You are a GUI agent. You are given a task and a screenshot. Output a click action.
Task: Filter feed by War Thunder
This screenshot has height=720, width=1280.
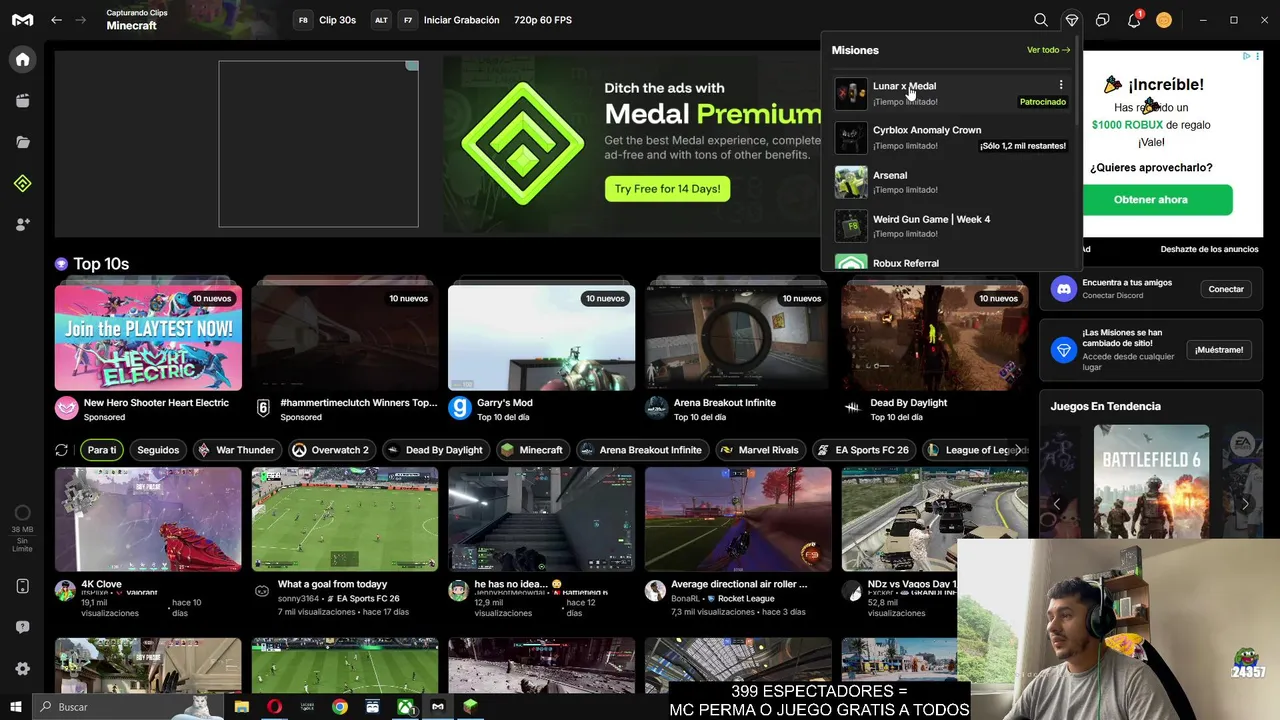tap(237, 450)
